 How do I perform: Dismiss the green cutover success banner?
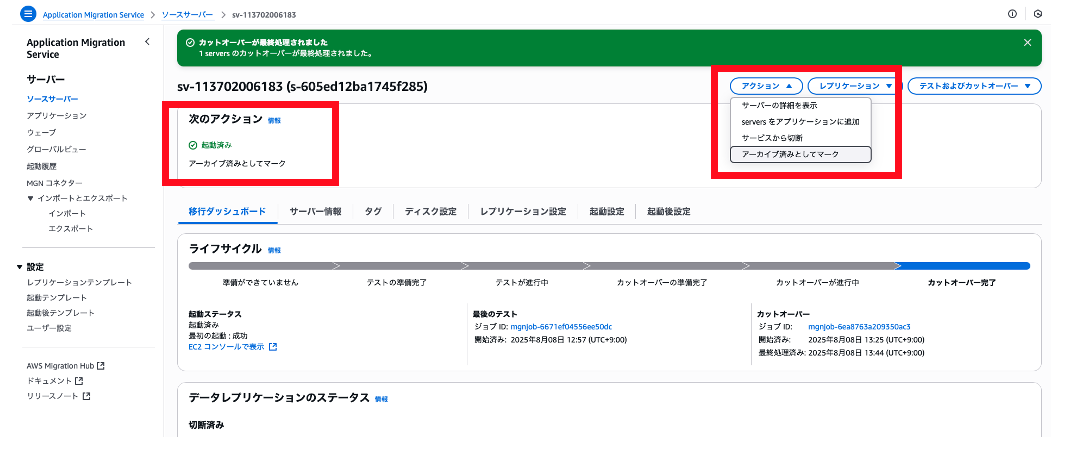click(1027, 42)
